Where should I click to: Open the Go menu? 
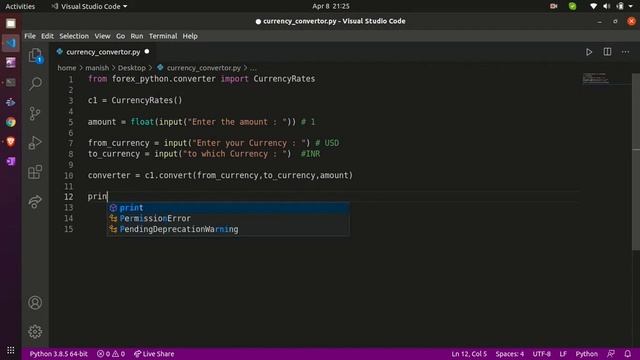point(120,36)
